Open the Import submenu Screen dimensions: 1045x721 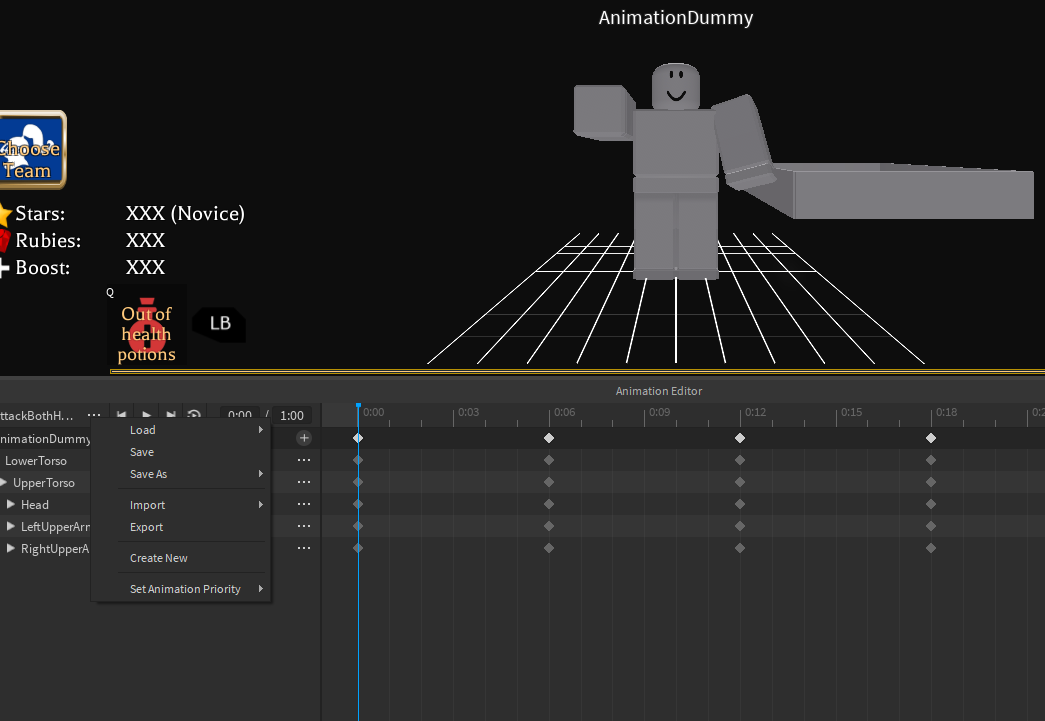[x=181, y=504]
